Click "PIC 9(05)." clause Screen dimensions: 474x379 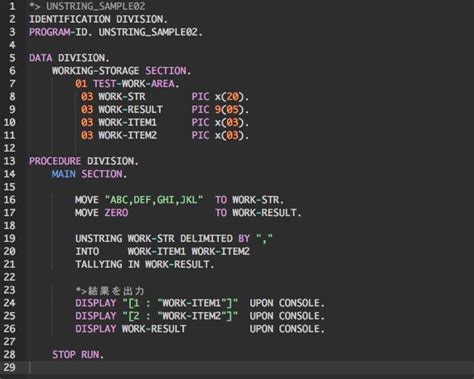click(220, 110)
